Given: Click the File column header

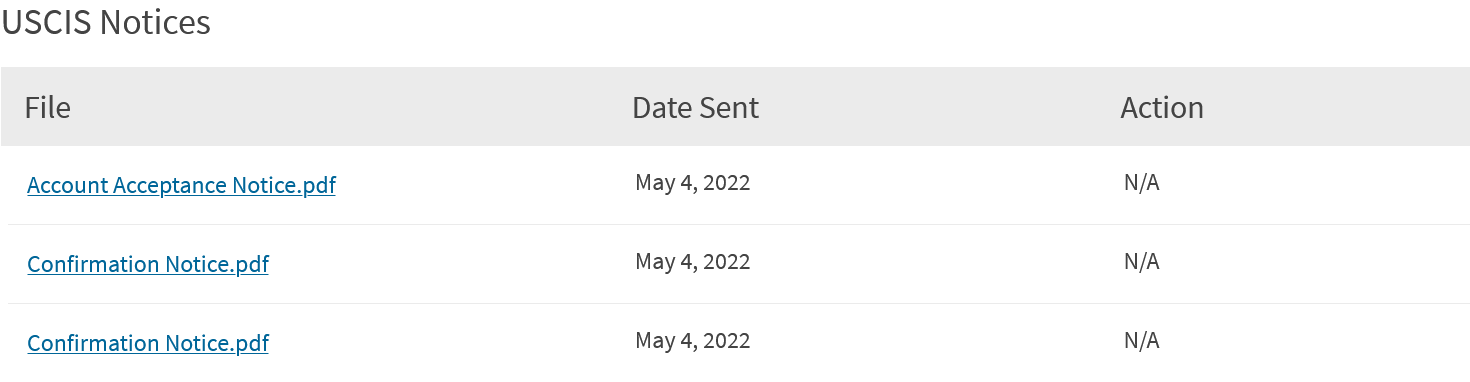Looking at the screenshot, I should (47, 107).
